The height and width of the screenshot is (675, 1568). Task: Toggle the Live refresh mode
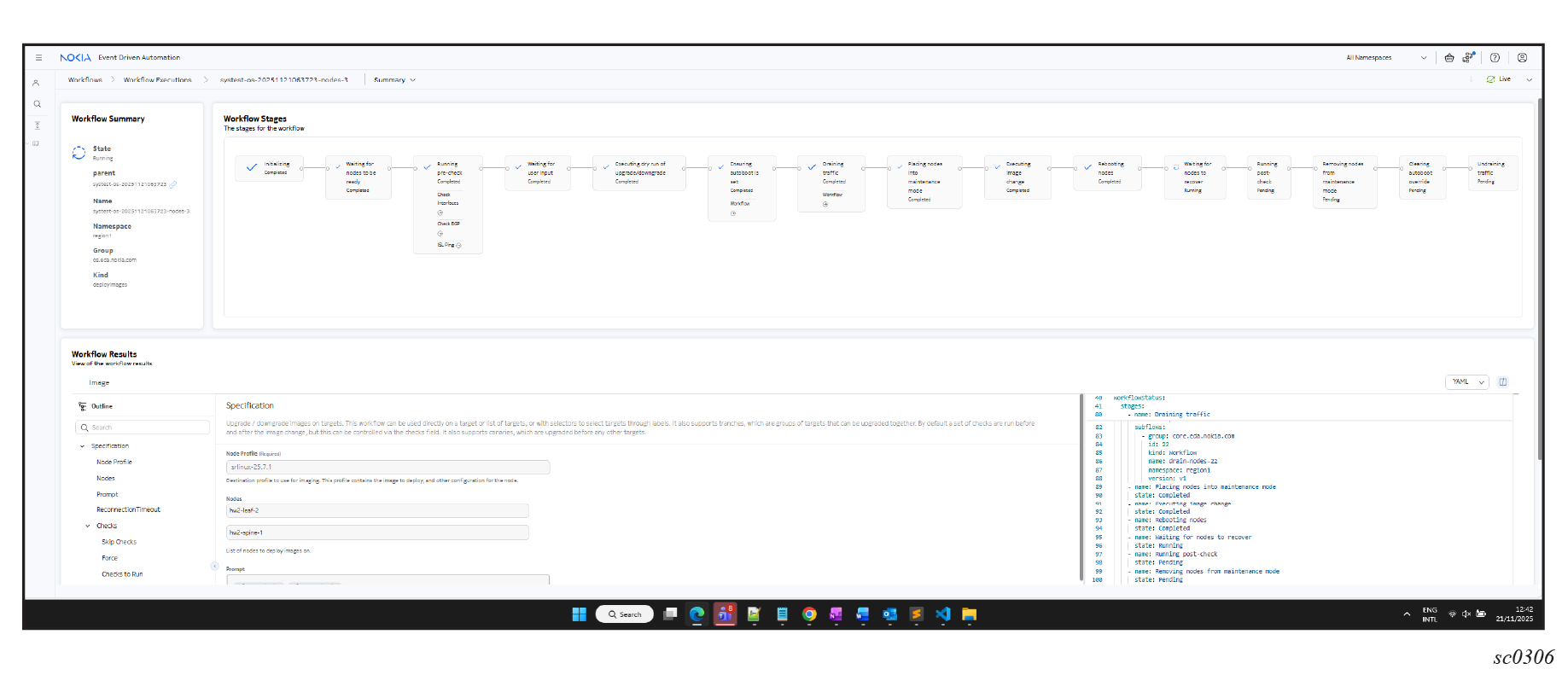pos(1498,79)
